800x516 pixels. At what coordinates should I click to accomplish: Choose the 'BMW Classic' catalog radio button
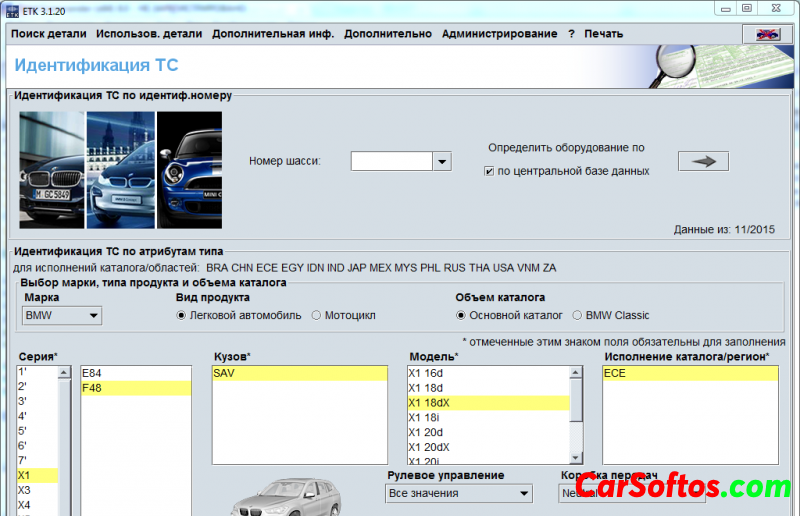pyautogui.click(x=577, y=316)
